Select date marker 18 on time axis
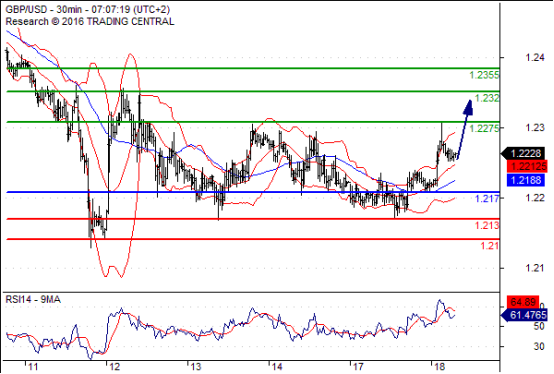Screen dimensions: 554x374 pos(439,367)
